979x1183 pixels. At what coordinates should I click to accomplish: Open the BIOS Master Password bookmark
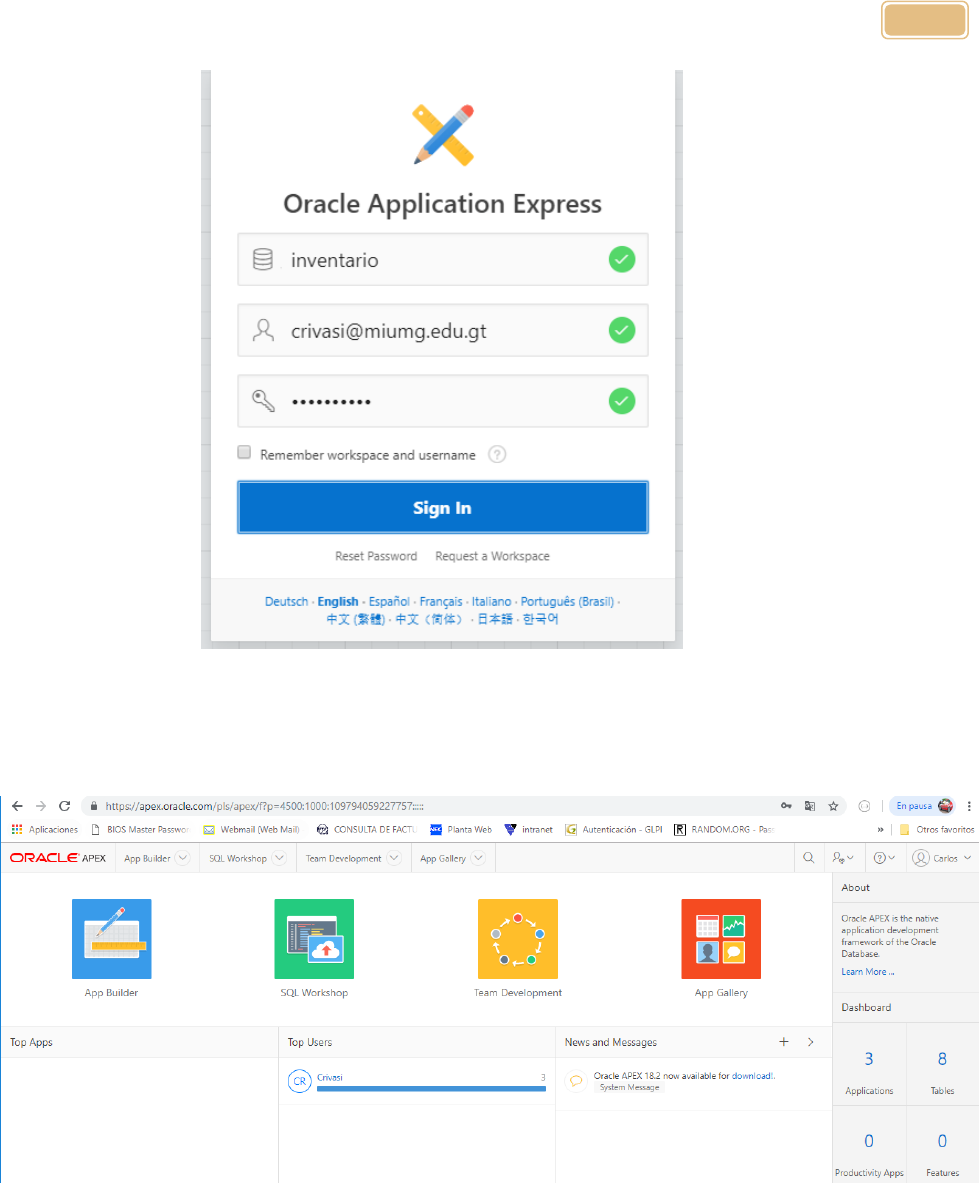point(140,829)
